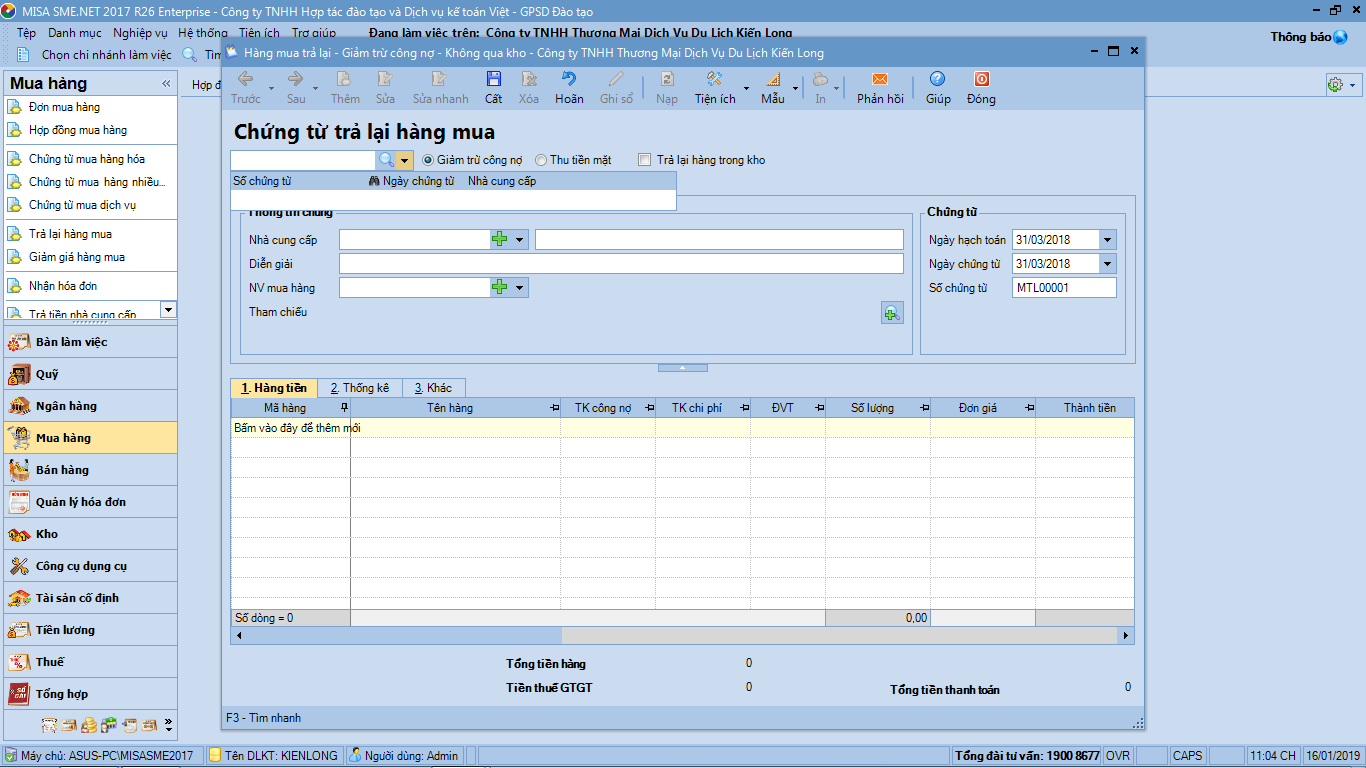Click the Nạp reload toolbar icon
This screenshot has height=768, width=1366.
[667, 79]
